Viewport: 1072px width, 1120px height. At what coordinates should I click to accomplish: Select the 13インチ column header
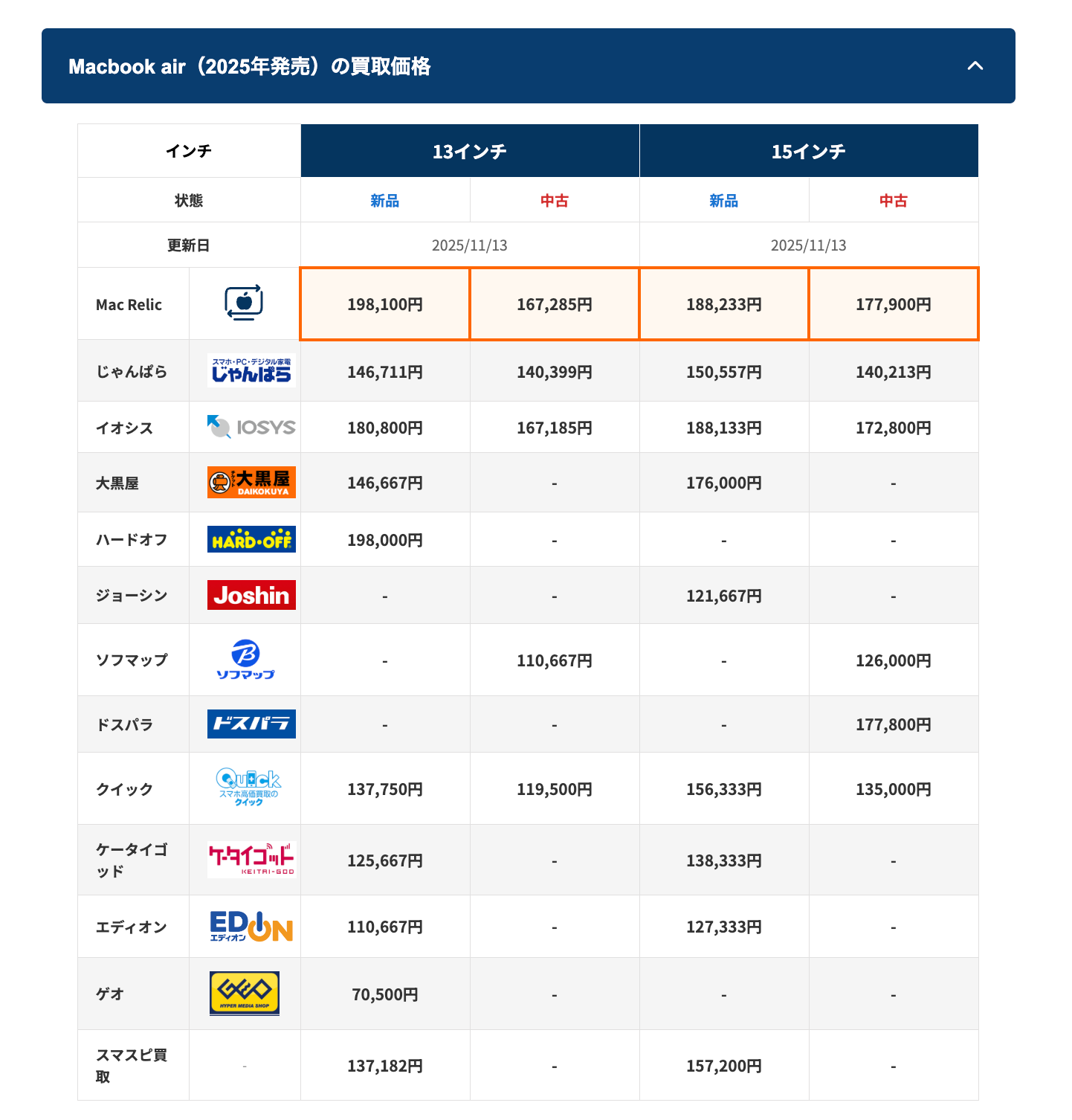tap(470, 151)
